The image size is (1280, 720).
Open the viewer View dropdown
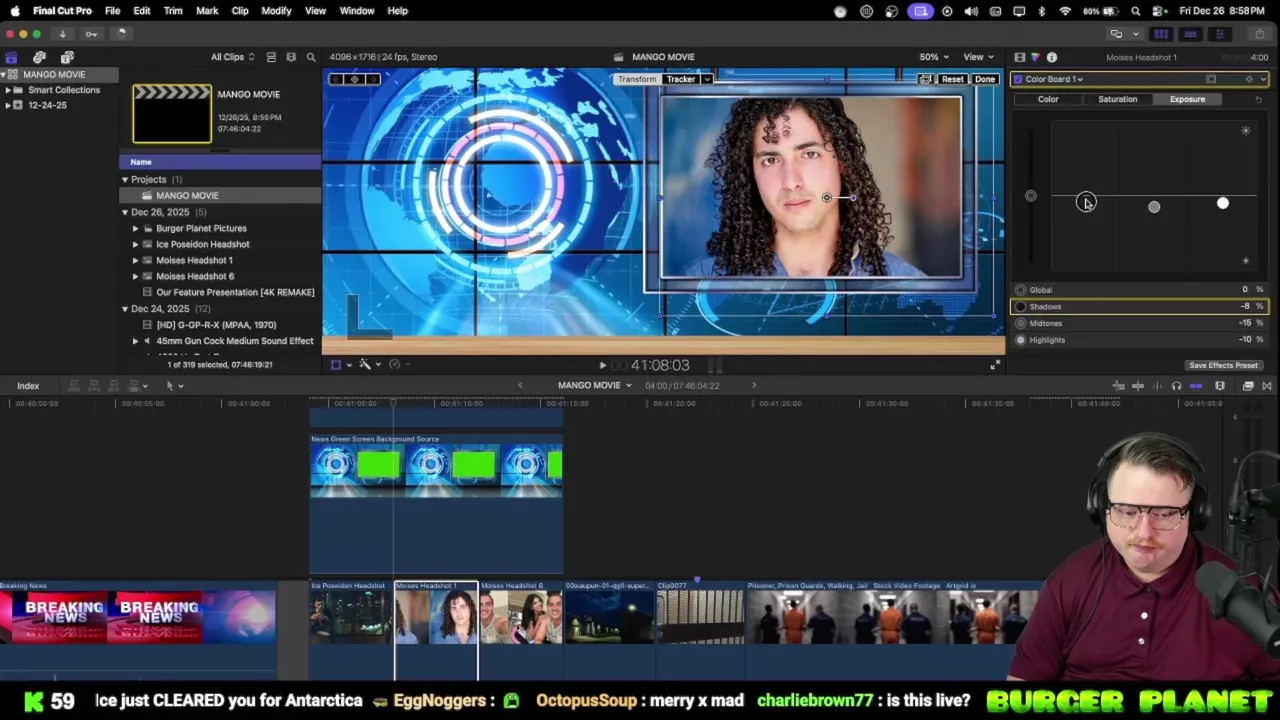point(977,57)
